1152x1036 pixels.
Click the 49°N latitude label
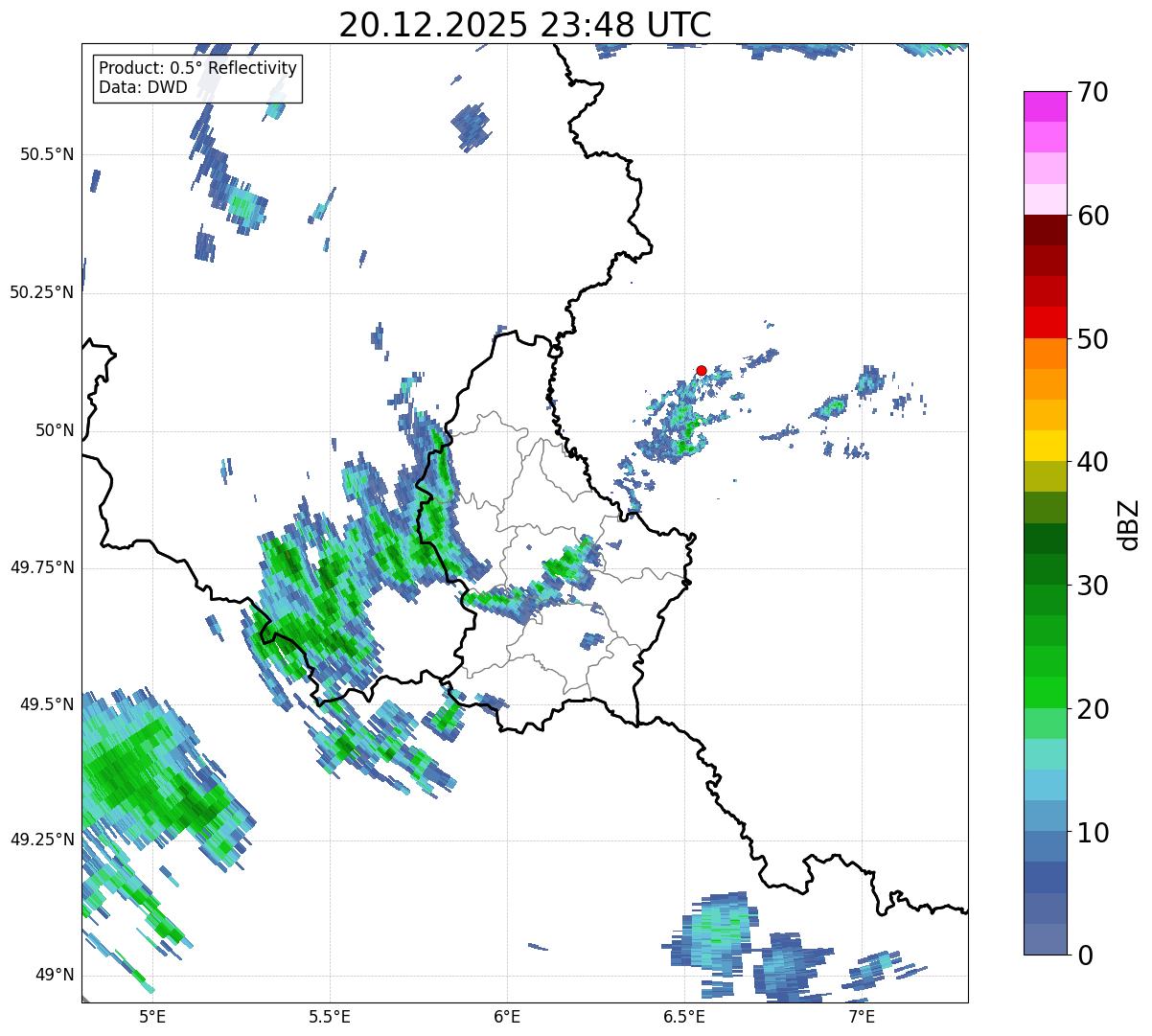pos(56,976)
